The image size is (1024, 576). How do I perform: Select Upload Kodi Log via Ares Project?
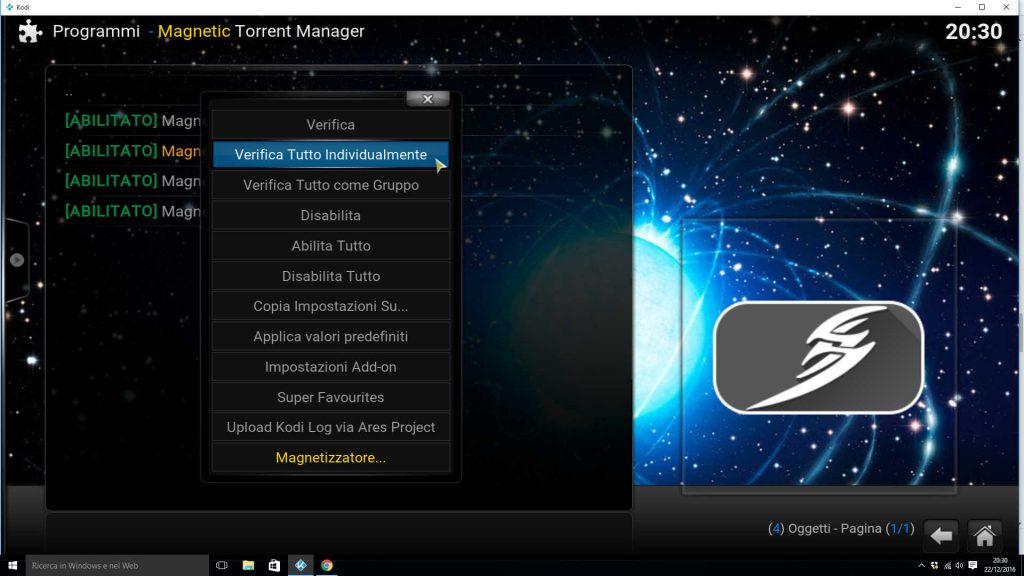(330, 427)
